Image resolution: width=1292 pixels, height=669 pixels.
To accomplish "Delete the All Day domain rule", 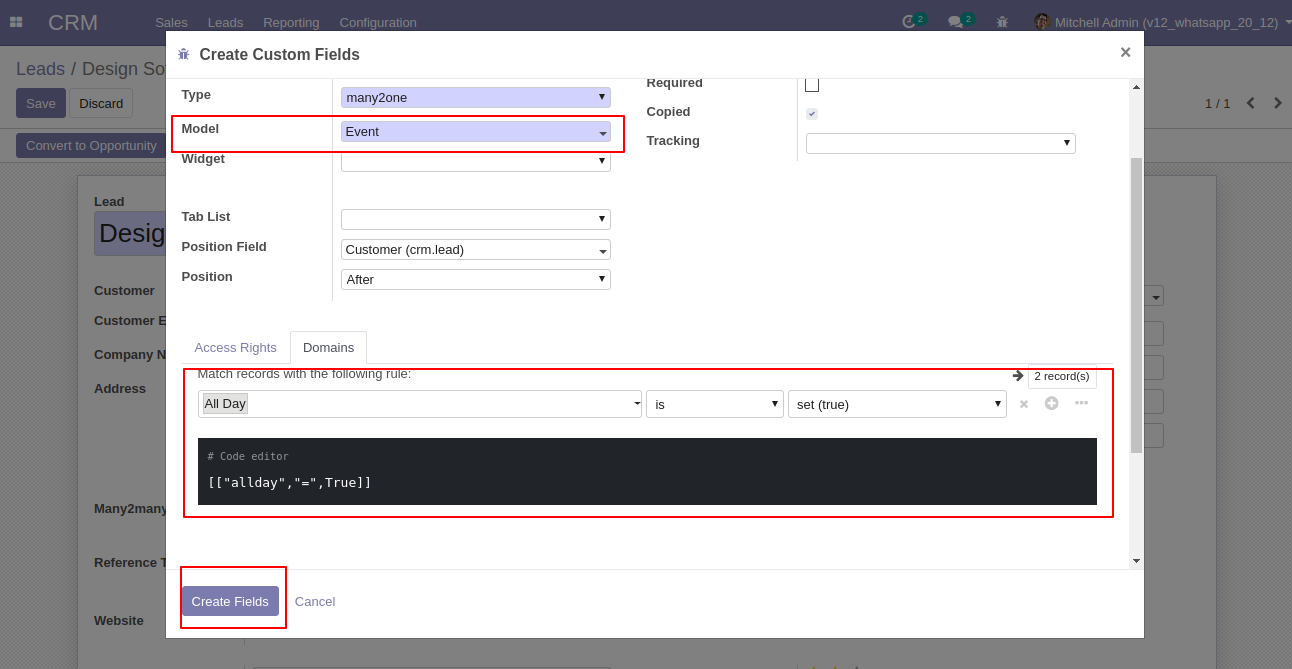I will 1023,404.
